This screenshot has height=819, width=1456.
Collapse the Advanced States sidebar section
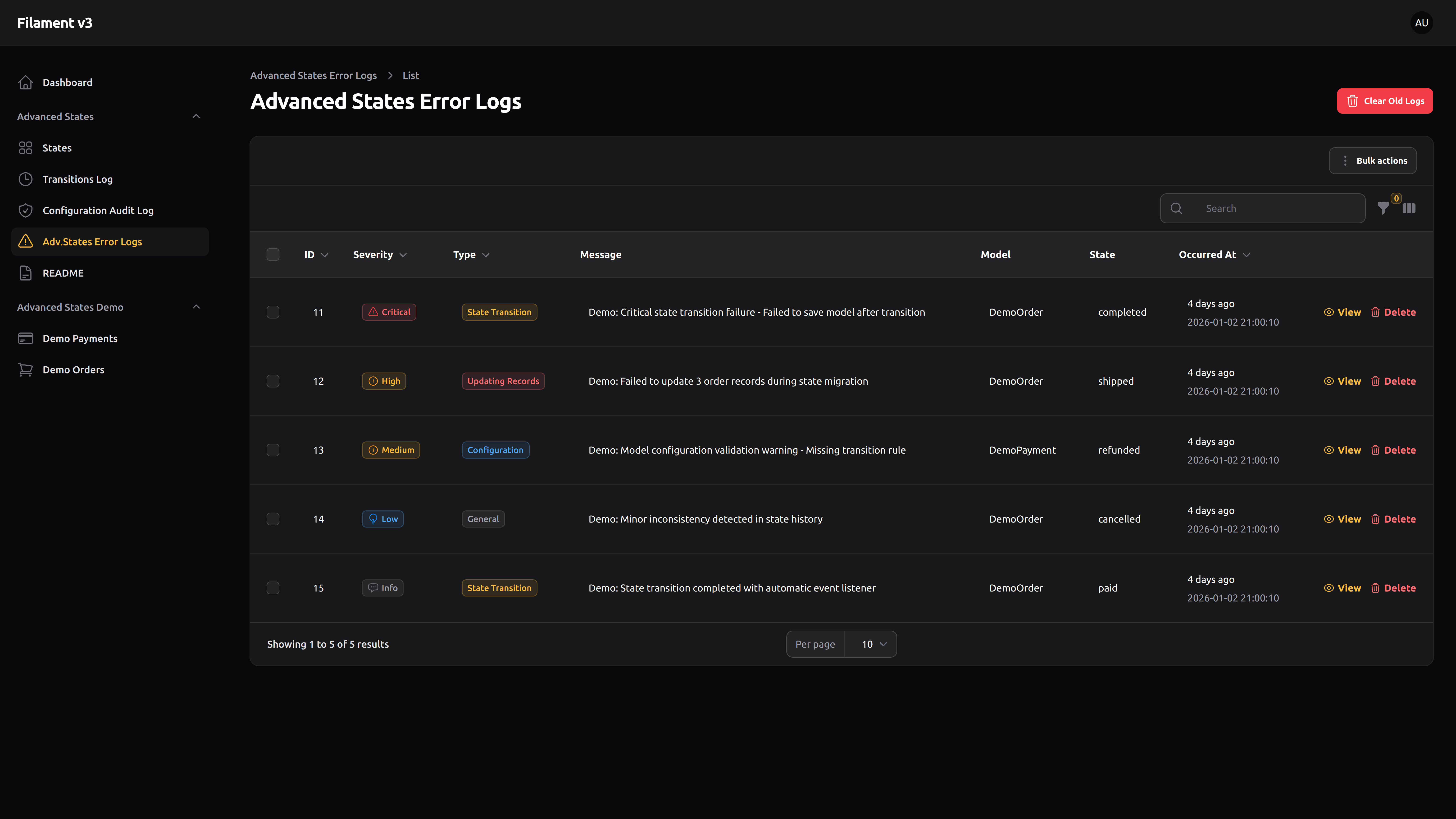[x=196, y=116]
